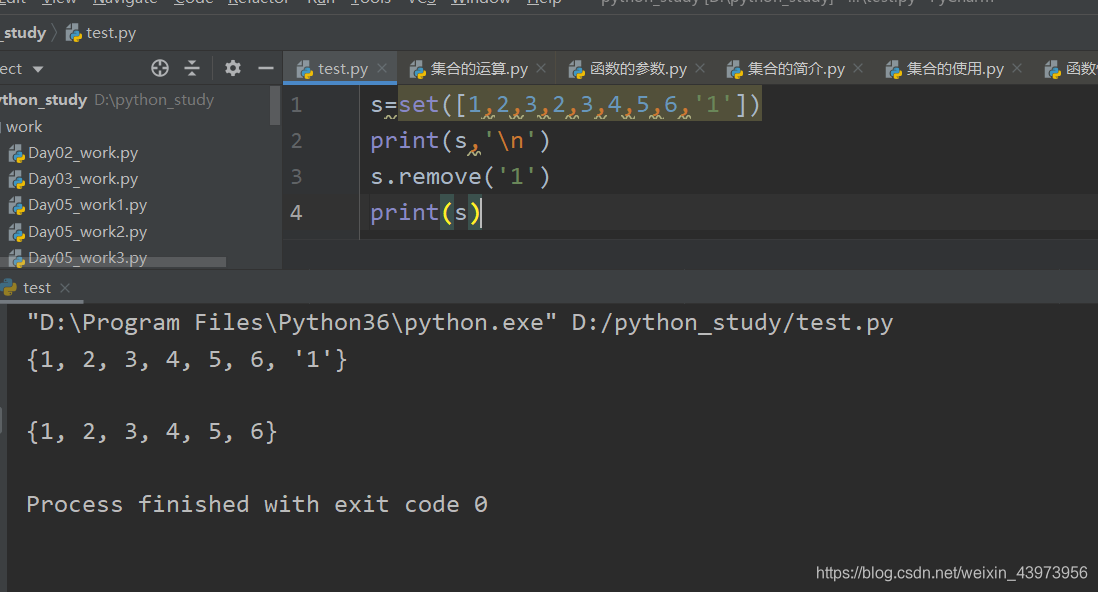Viewport: 1098px width, 592px height.
Task: Click the Project panel horizontal scrollbar
Action: click(113, 262)
